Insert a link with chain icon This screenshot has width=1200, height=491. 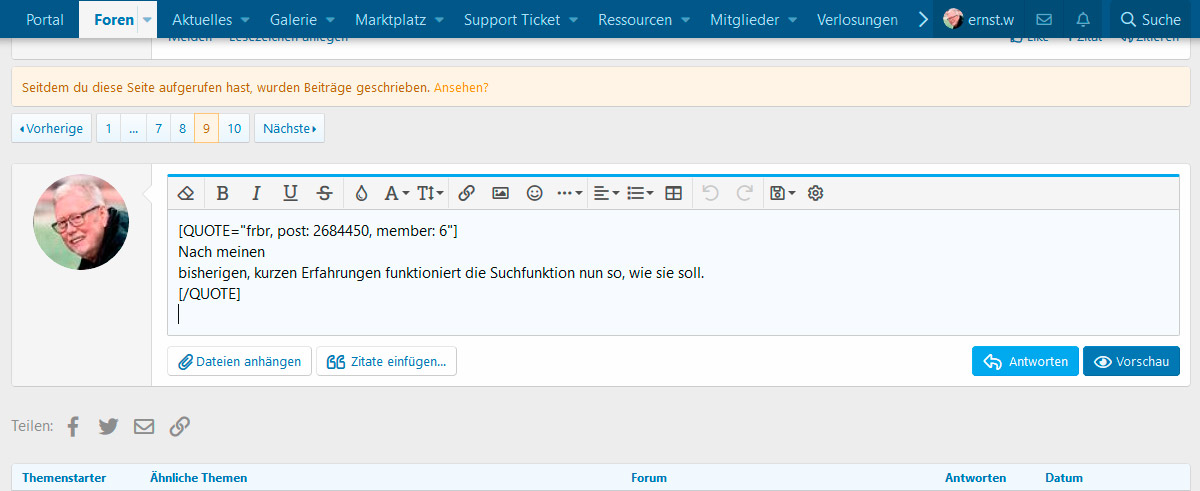click(x=467, y=193)
